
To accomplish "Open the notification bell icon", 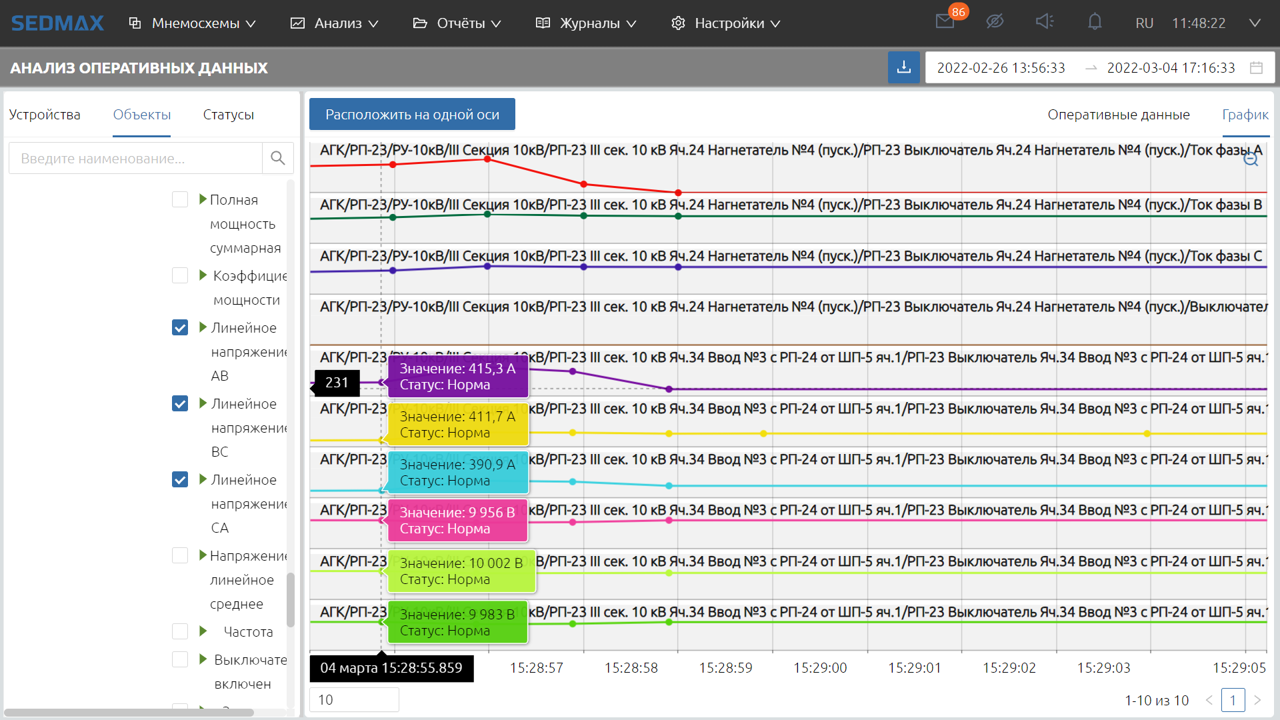I will click(x=1095, y=22).
